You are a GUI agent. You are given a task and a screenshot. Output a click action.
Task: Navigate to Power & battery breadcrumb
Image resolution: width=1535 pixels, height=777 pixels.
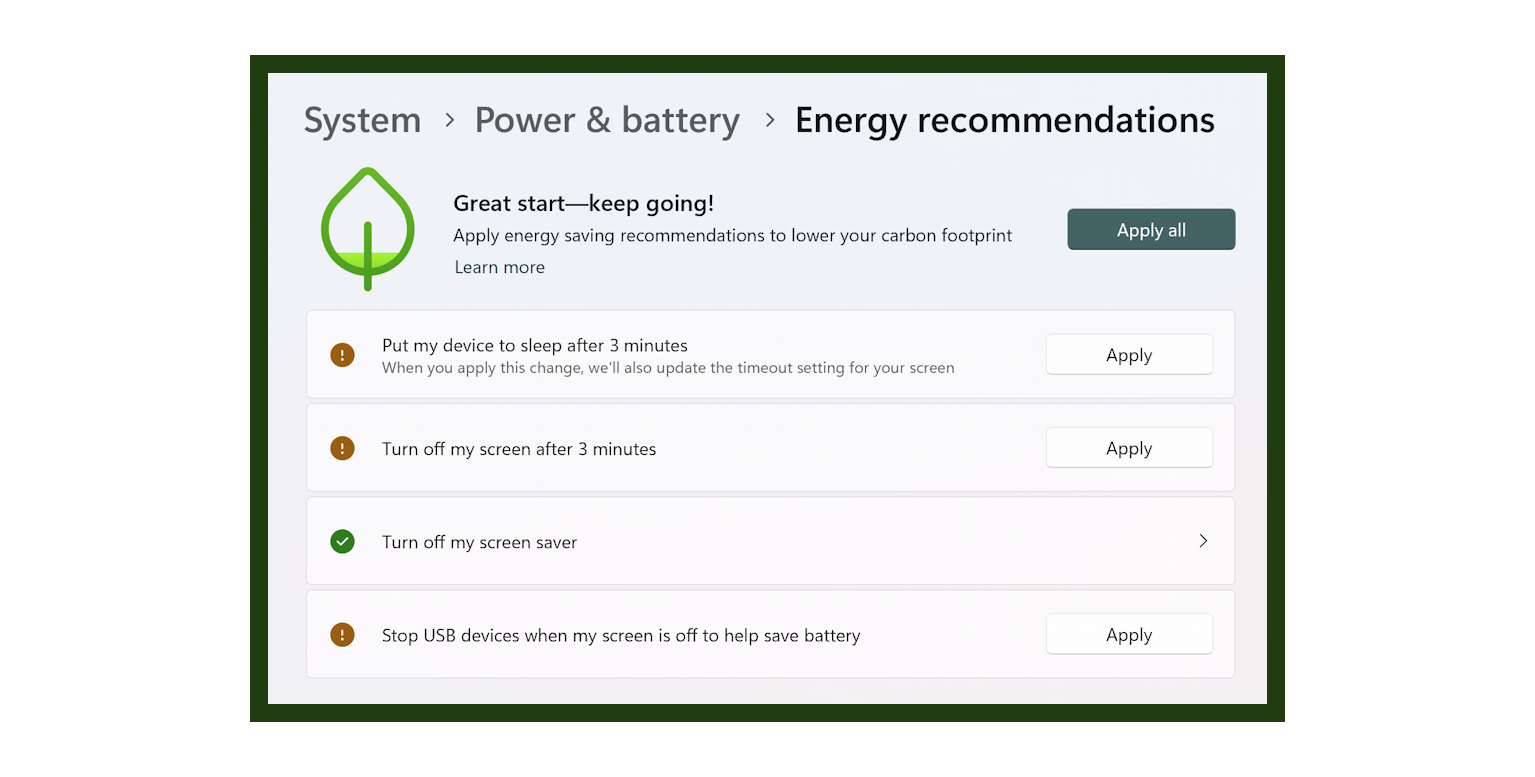coord(607,119)
